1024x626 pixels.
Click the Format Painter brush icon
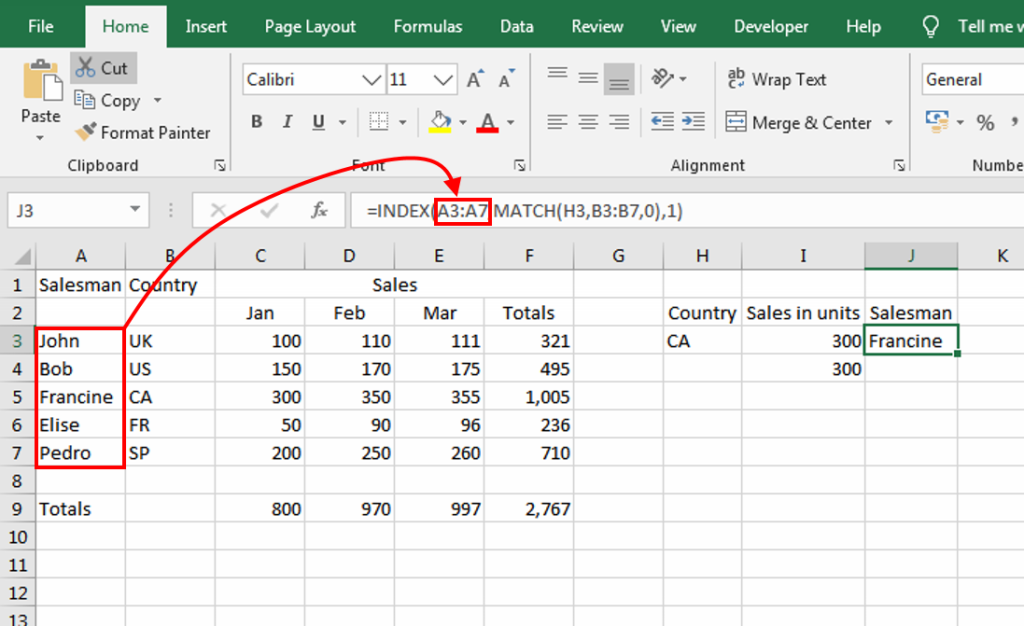(85, 132)
